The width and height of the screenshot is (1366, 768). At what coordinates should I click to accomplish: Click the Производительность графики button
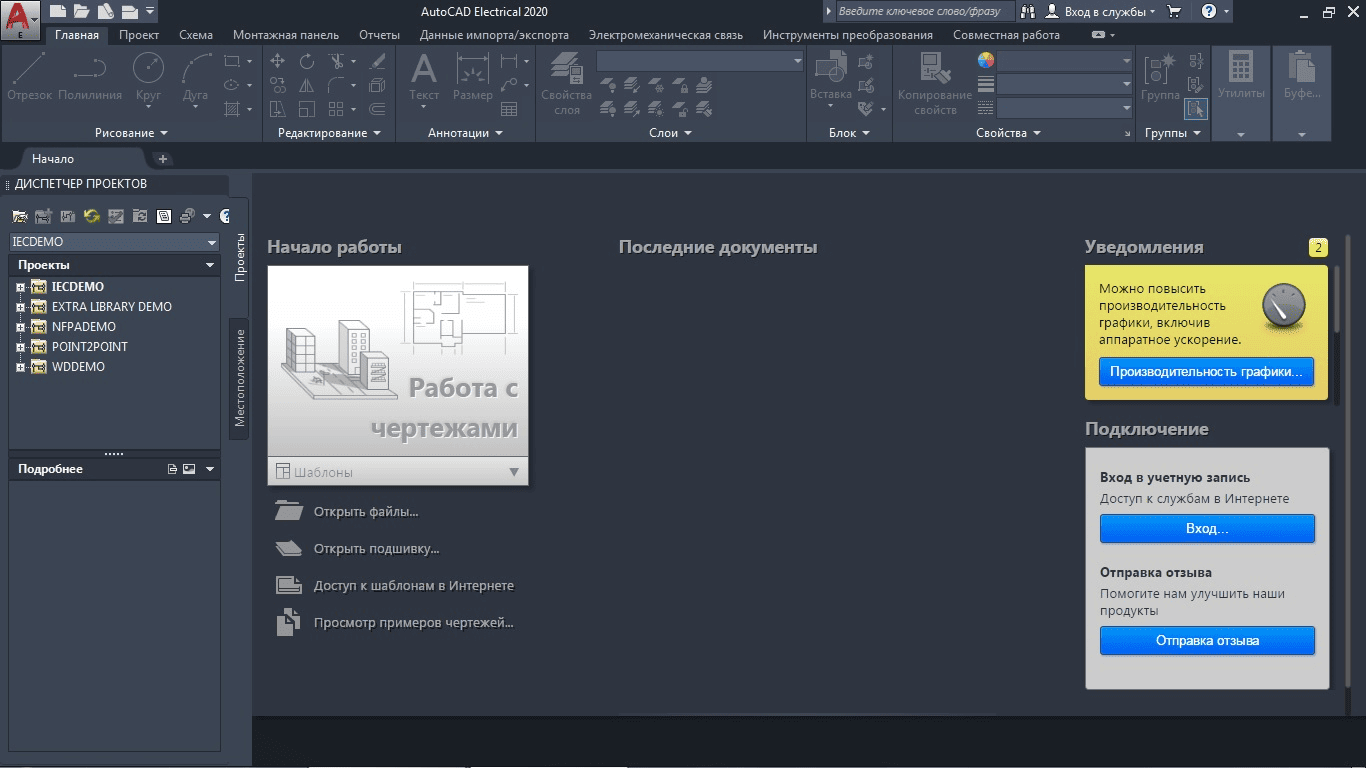1206,371
